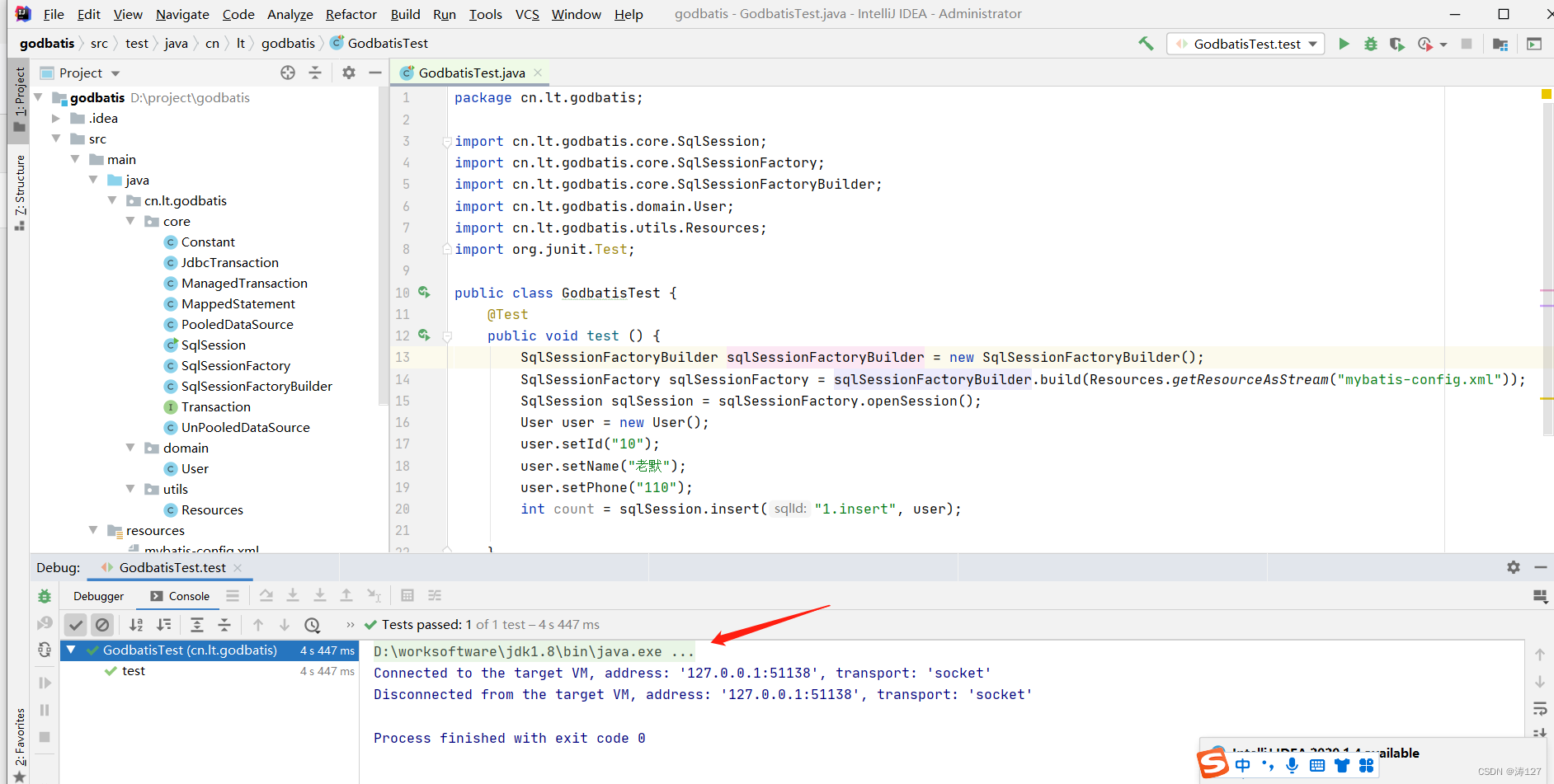Click Step Out icon in debugger toolbar
This screenshot has width=1554, height=784.
tap(346, 595)
